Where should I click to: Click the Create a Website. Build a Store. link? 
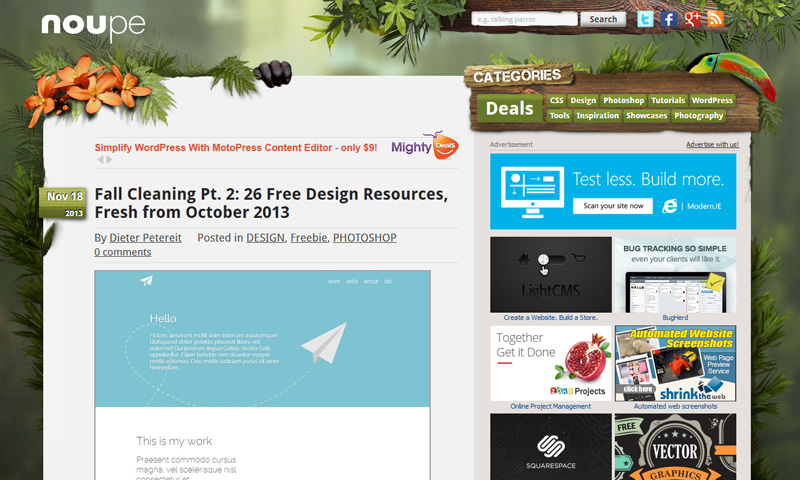coord(551,317)
